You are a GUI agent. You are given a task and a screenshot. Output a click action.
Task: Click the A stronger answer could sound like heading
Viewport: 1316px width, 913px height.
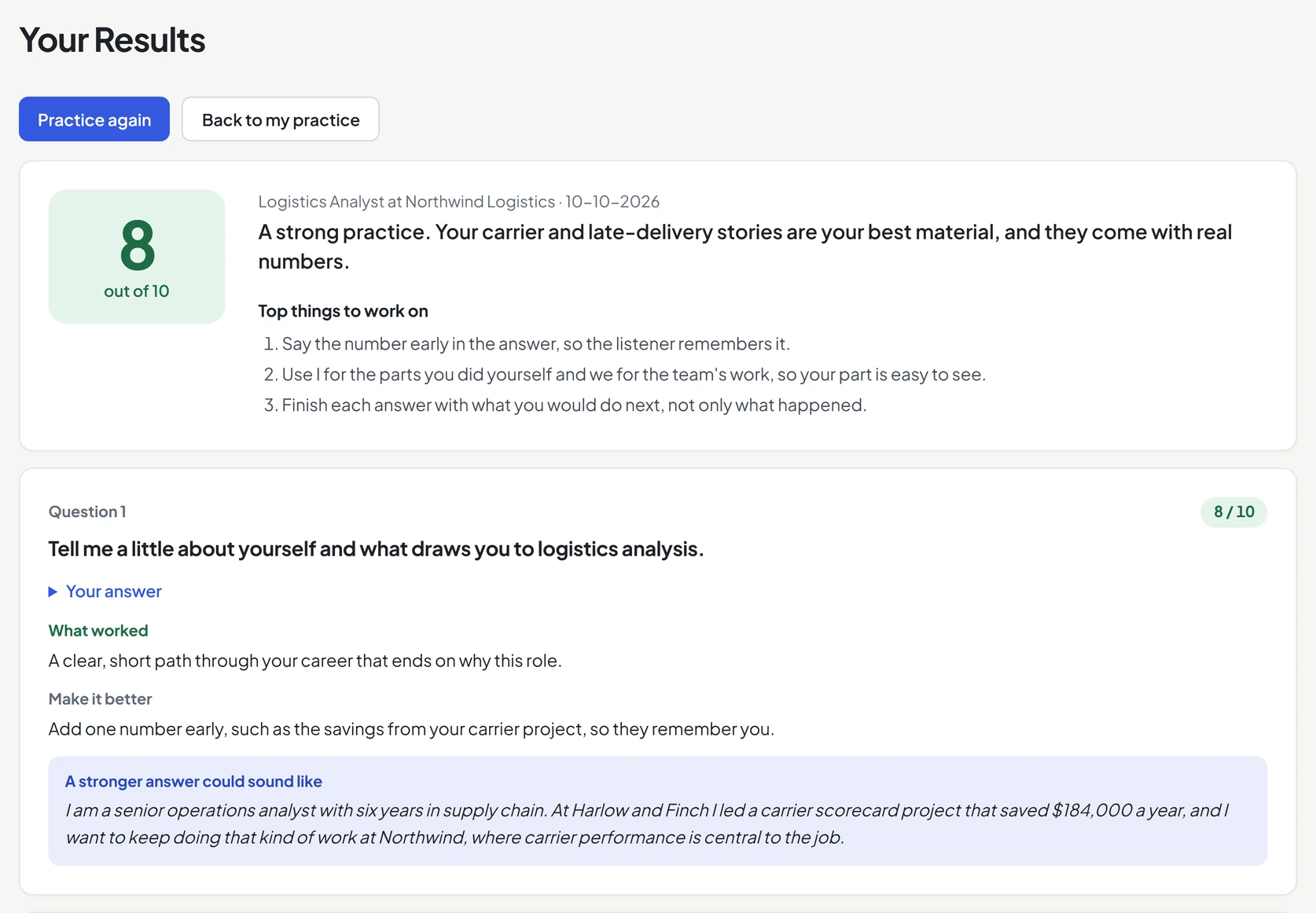(x=193, y=782)
